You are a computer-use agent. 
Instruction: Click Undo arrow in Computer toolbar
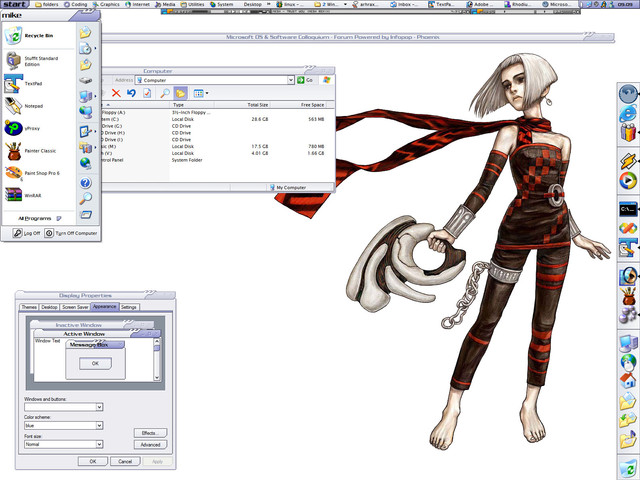tap(131, 93)
